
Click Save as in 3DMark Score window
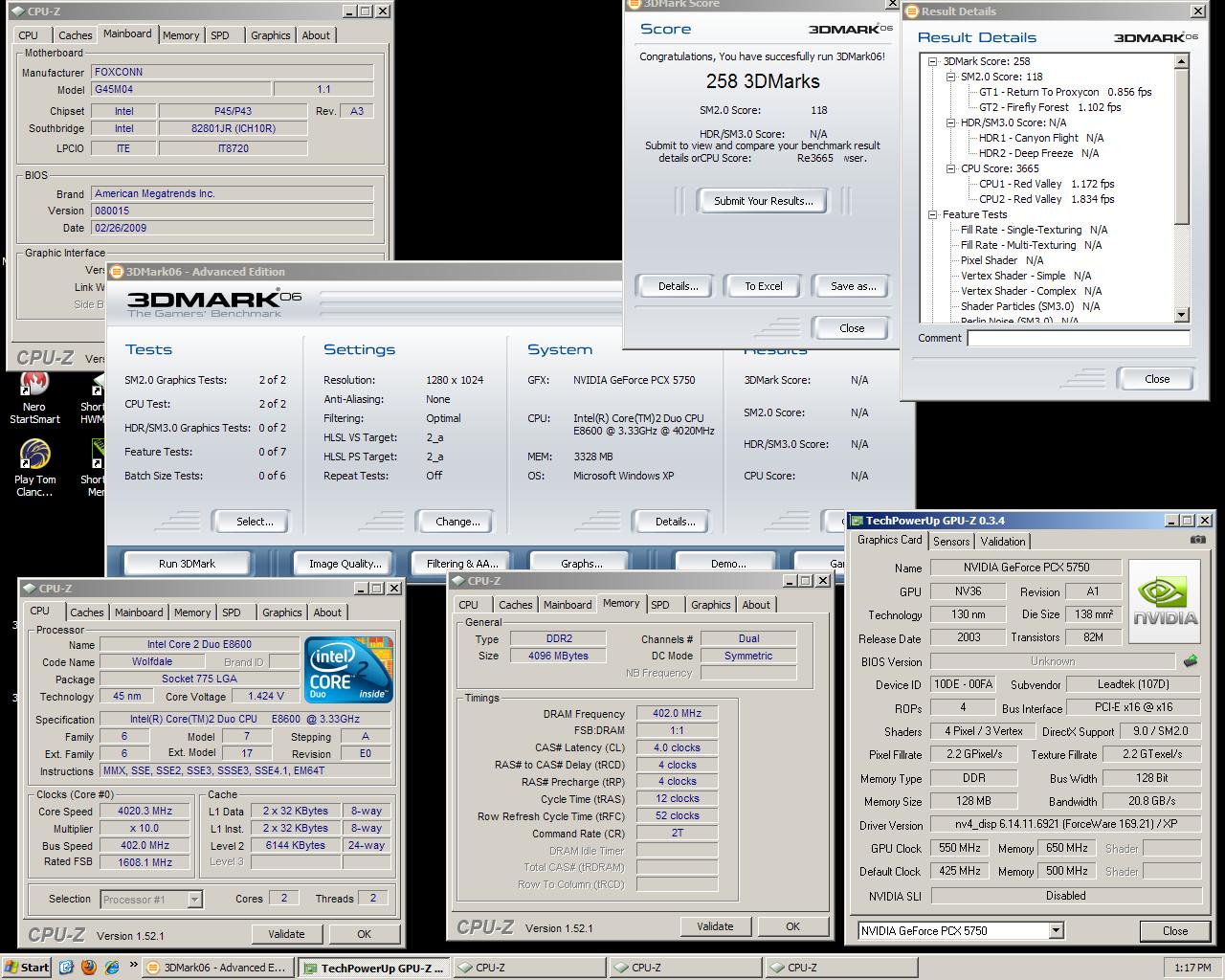[853, 286]
